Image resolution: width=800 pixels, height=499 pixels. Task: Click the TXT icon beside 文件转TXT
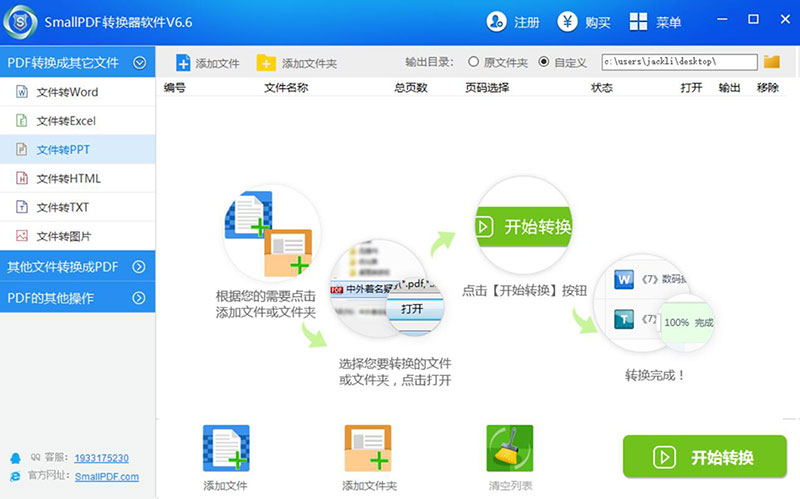(x=22, y=207)
